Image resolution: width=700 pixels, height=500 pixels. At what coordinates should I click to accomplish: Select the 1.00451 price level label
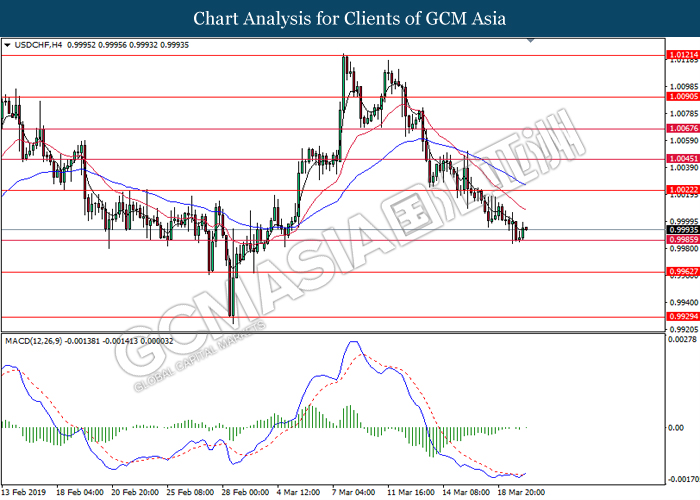683,159
